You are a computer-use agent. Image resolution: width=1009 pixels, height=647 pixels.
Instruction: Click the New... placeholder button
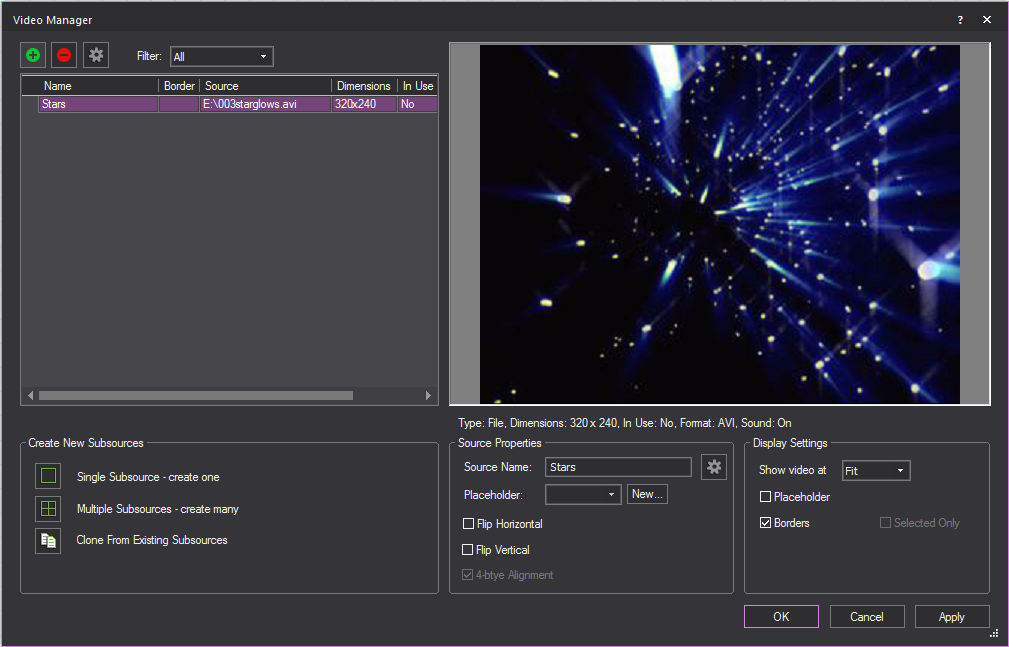click(x=647, y=494)
